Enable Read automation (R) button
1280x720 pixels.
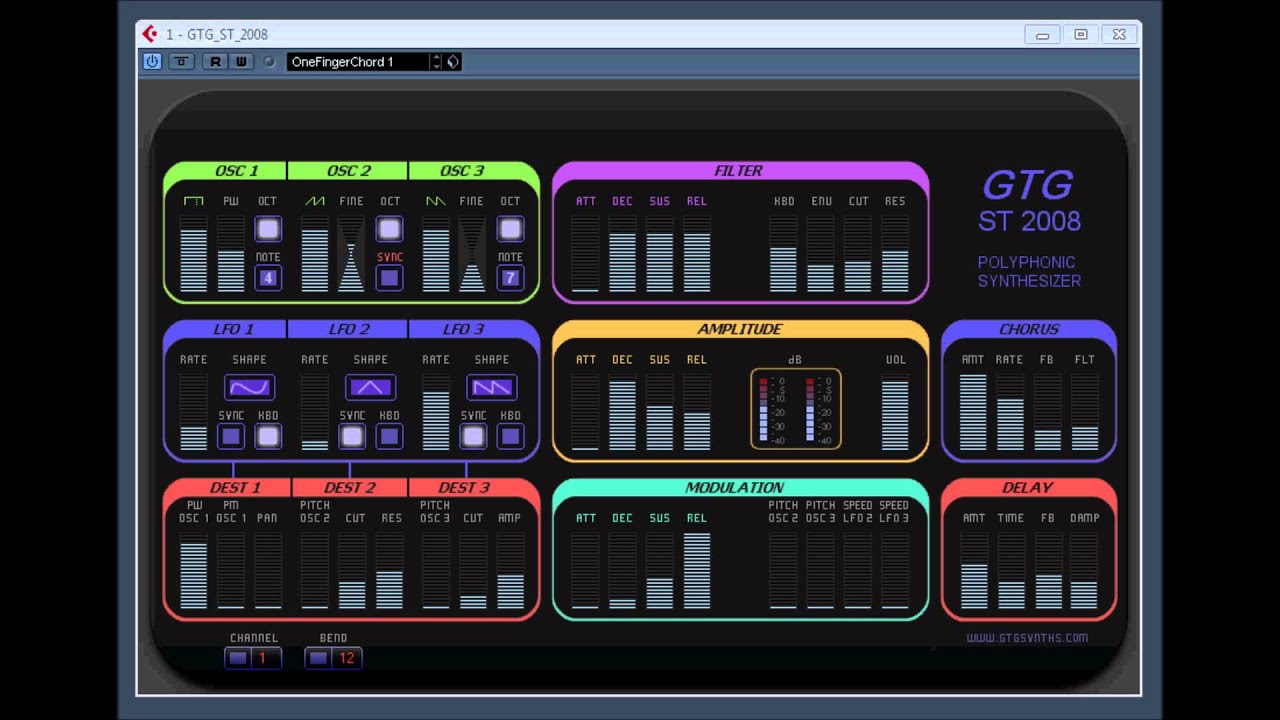[x=215, y=62]
